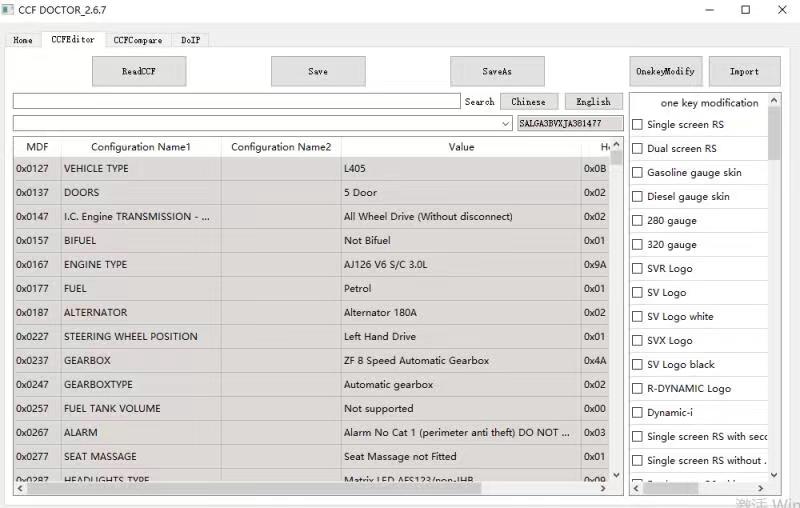
Task: Check the Gasoline gauge skin option
Action: tap(638, 173)
